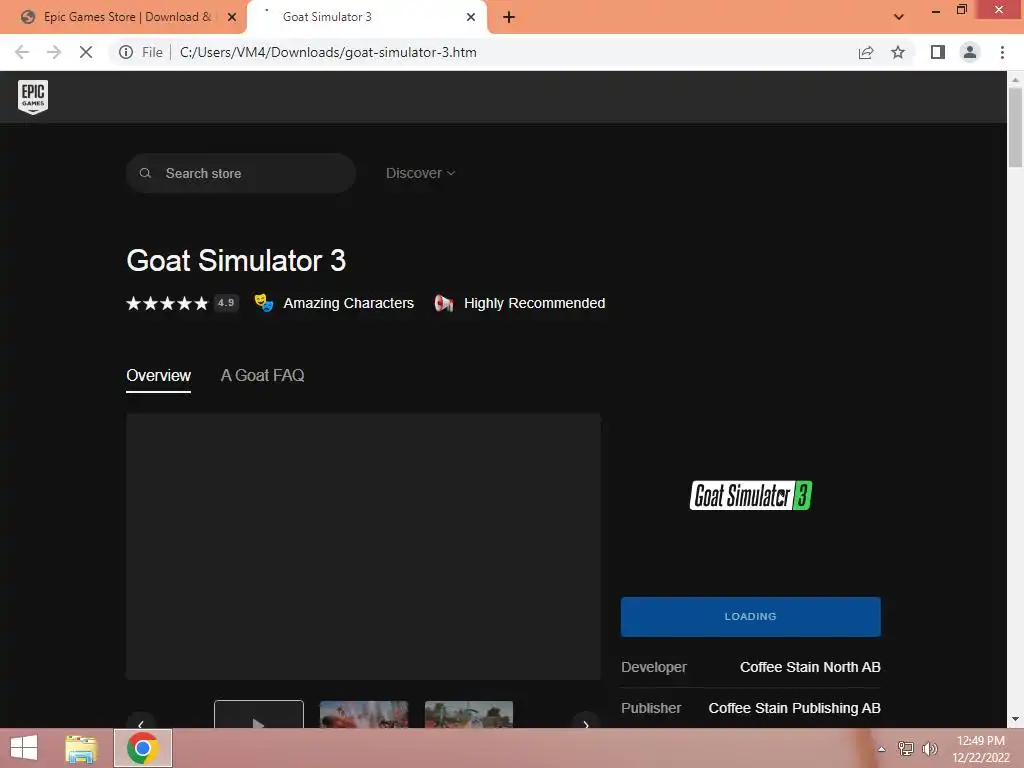Open the Windows Start menu
Viewport: 1024px width, 768px height.
coord(24,748)
